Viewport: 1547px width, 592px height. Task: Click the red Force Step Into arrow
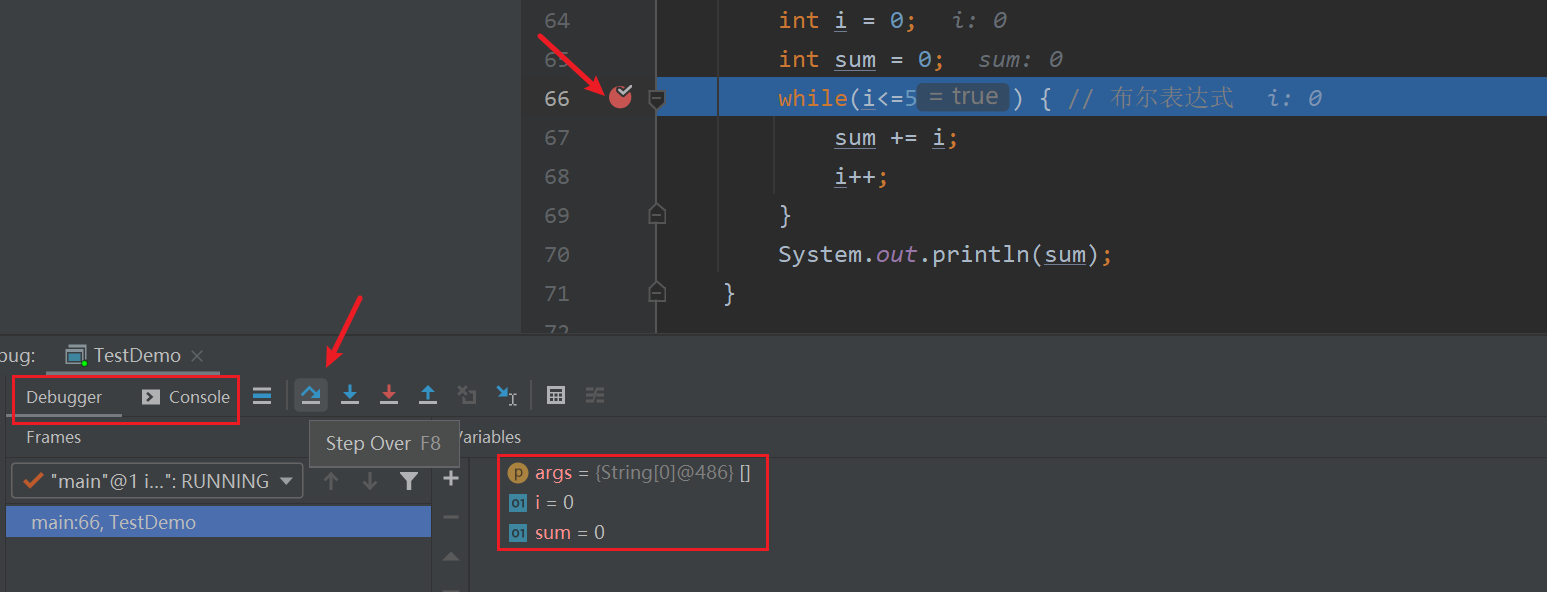[389, 396]
